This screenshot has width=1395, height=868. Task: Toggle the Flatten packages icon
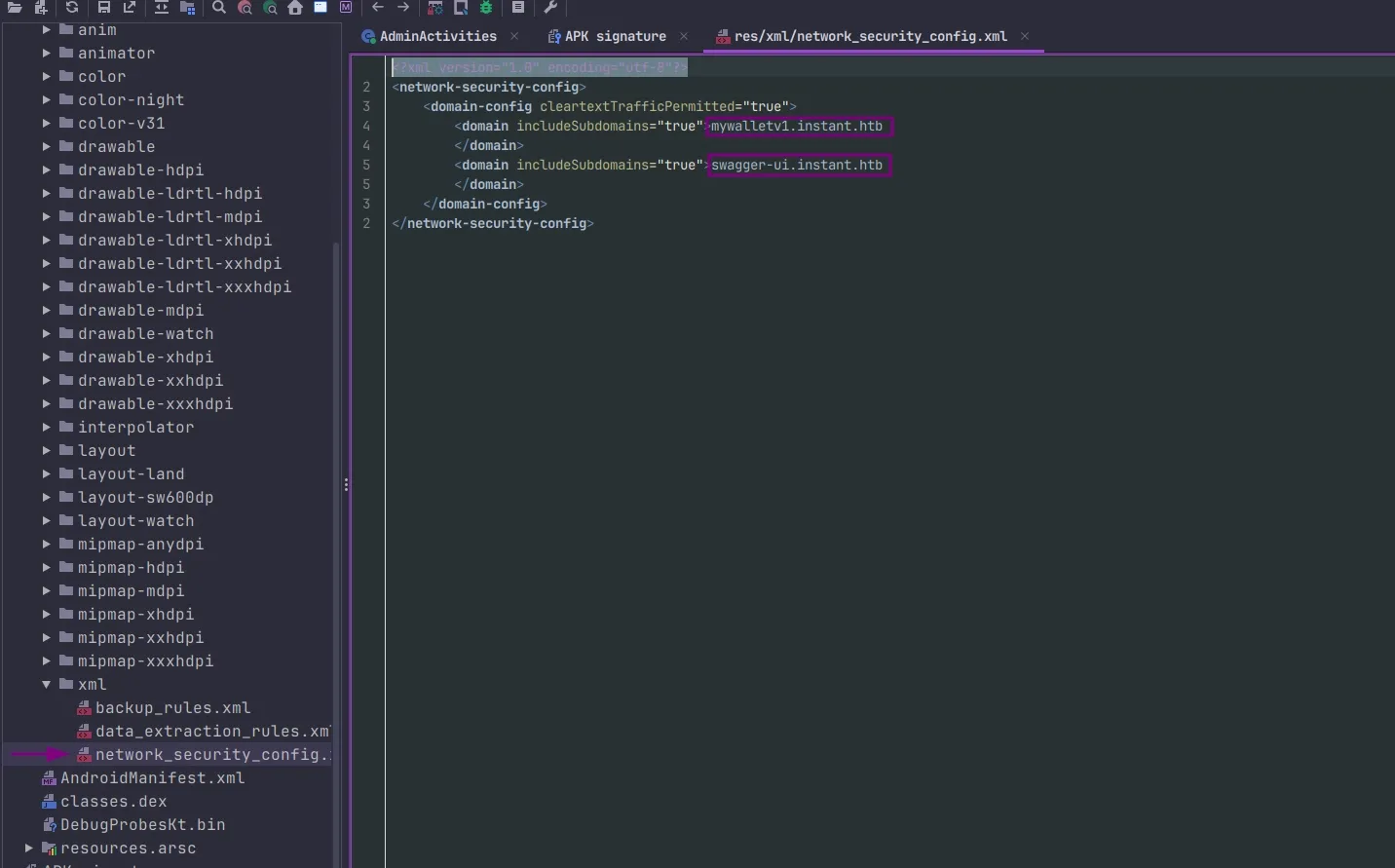pos(188,7)
